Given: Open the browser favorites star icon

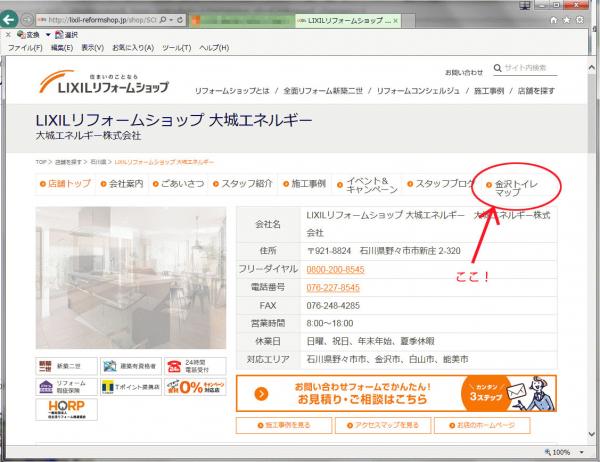Looking at the screenshot, I should tap(578, 19).
